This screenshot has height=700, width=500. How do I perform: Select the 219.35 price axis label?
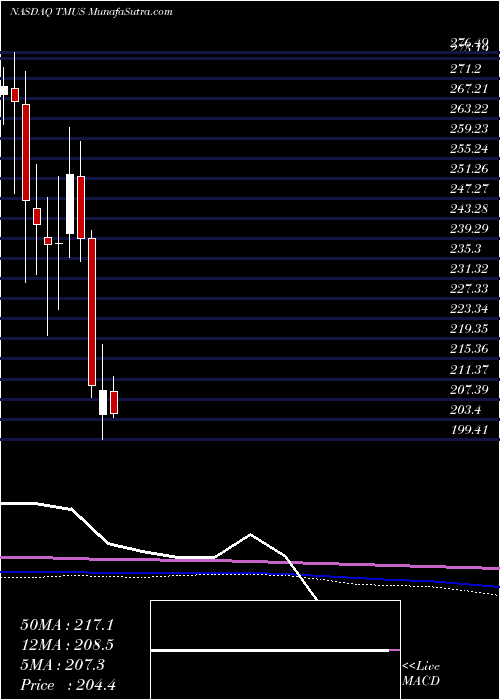[468, 329]
